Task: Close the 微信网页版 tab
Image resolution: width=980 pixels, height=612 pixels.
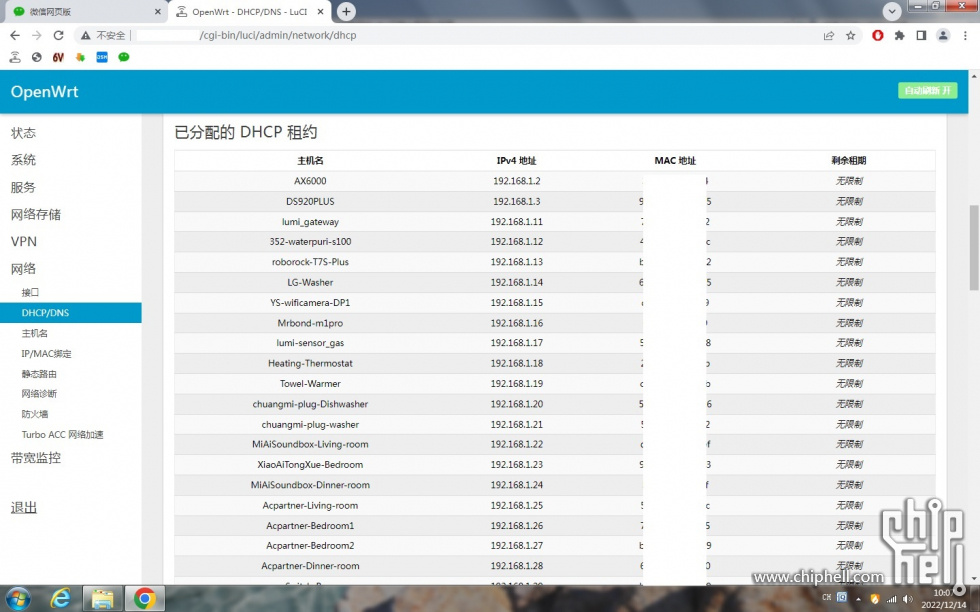Action: point(158,12)
